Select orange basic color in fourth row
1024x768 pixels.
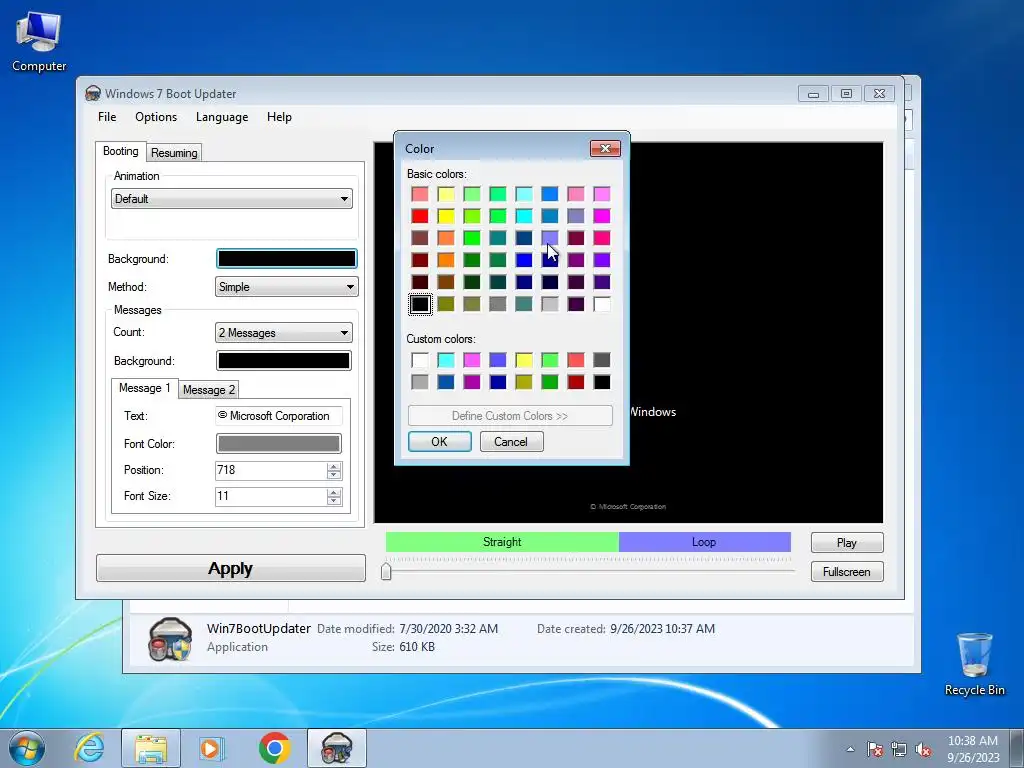pyautogui.click(x=446, y=260)
